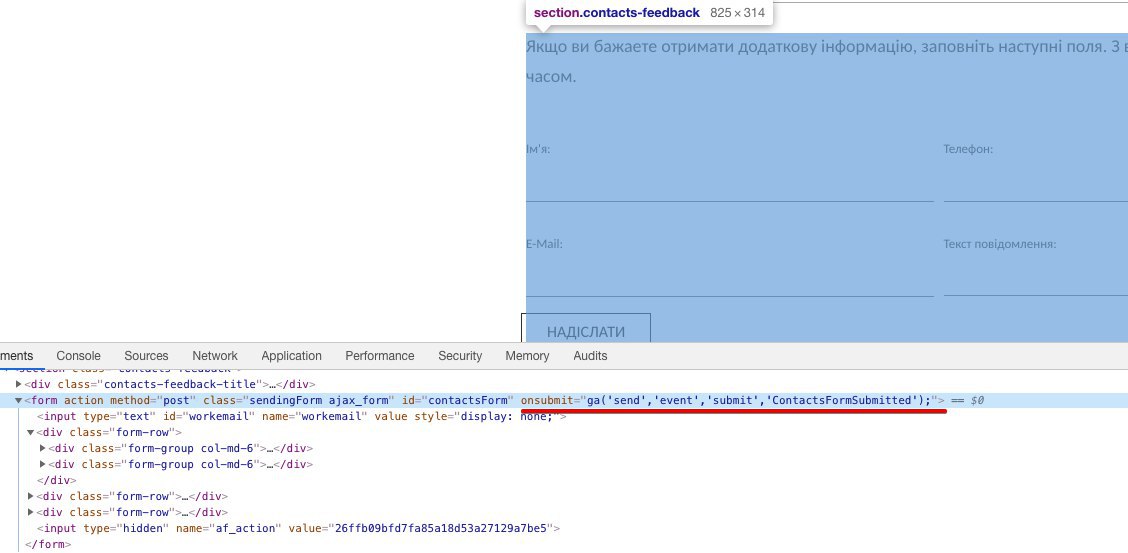Open the Audits tab
Image resolution: width=1128 pixels, height=553 pixels.
coord(591,356)
